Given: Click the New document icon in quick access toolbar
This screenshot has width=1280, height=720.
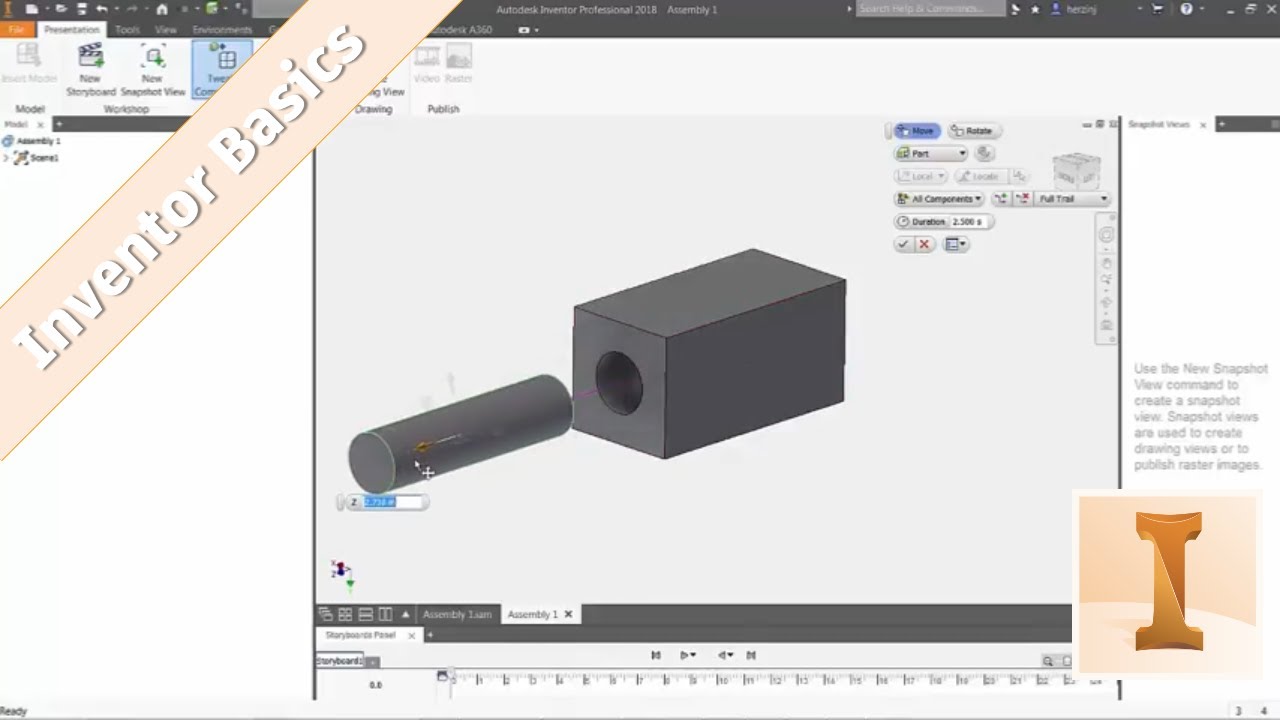Looking at the screenshot, I should [x=32, y=9].
